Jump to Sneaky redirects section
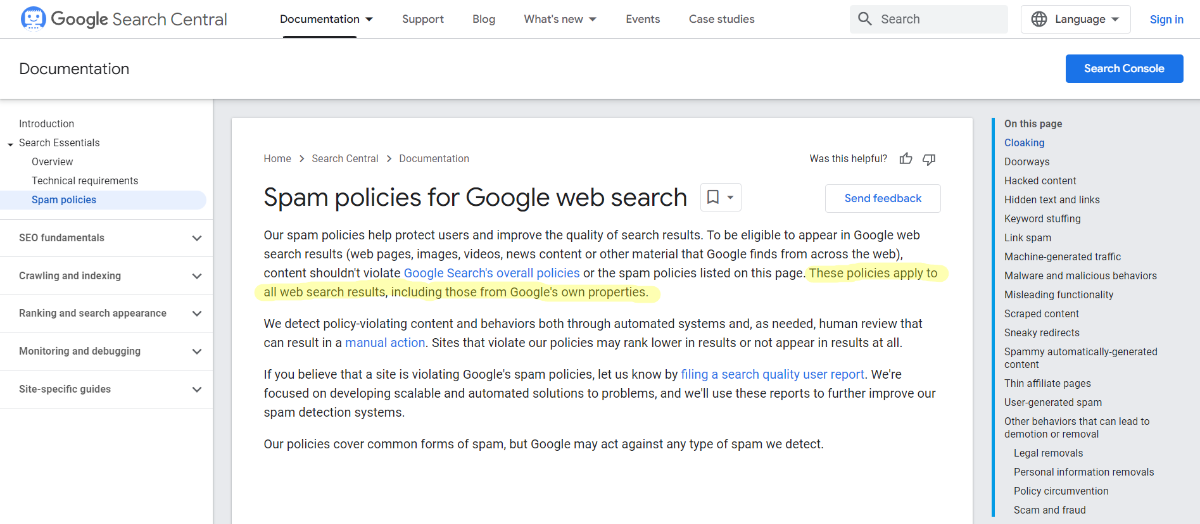The height and width of the screenshot is (524, 1200). coord(1042,333)
